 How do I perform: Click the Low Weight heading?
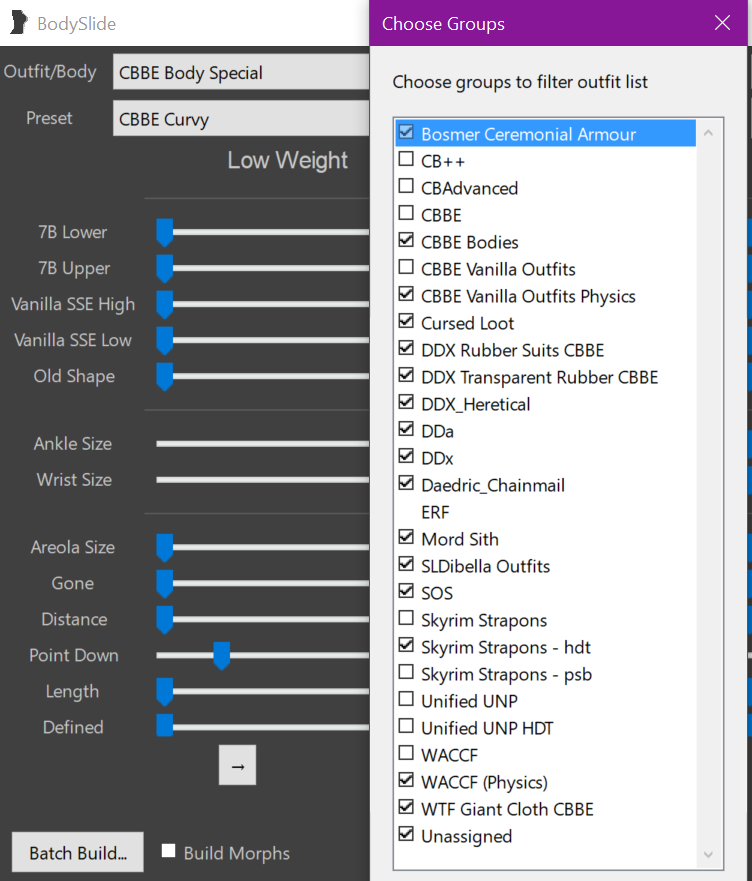click(287, 161)
